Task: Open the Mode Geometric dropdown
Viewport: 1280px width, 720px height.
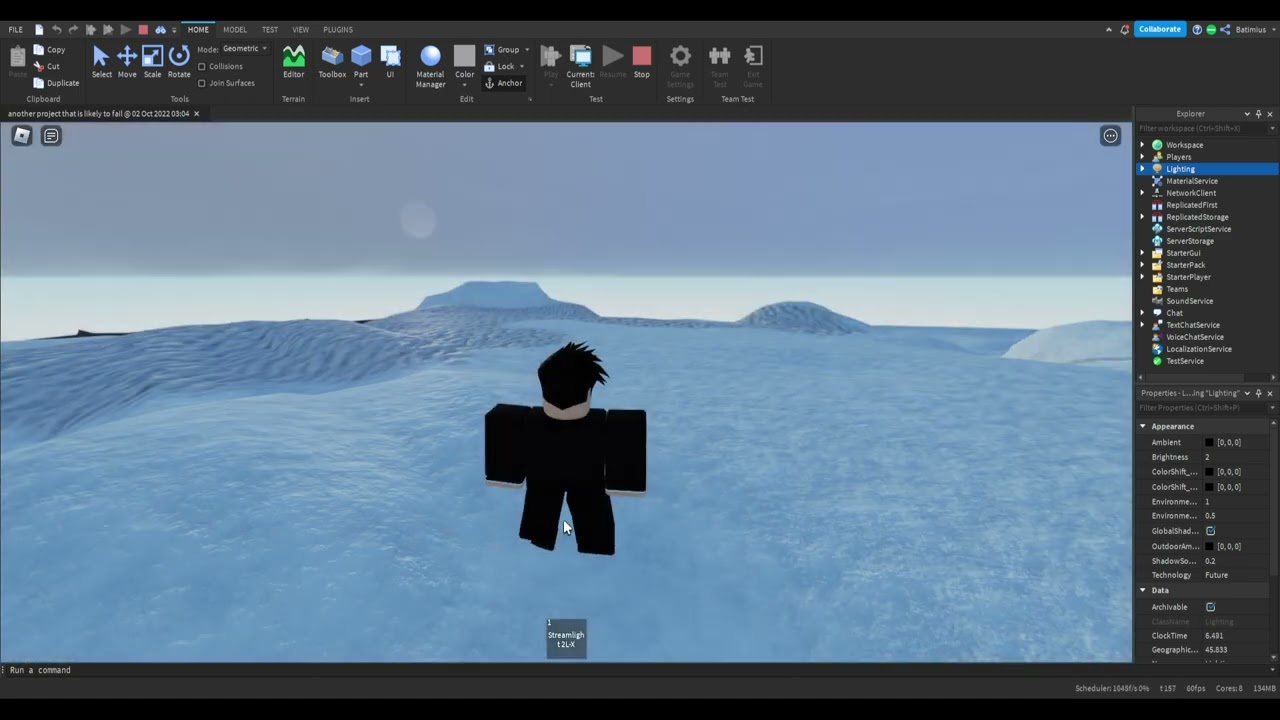Action: (245, 49)
